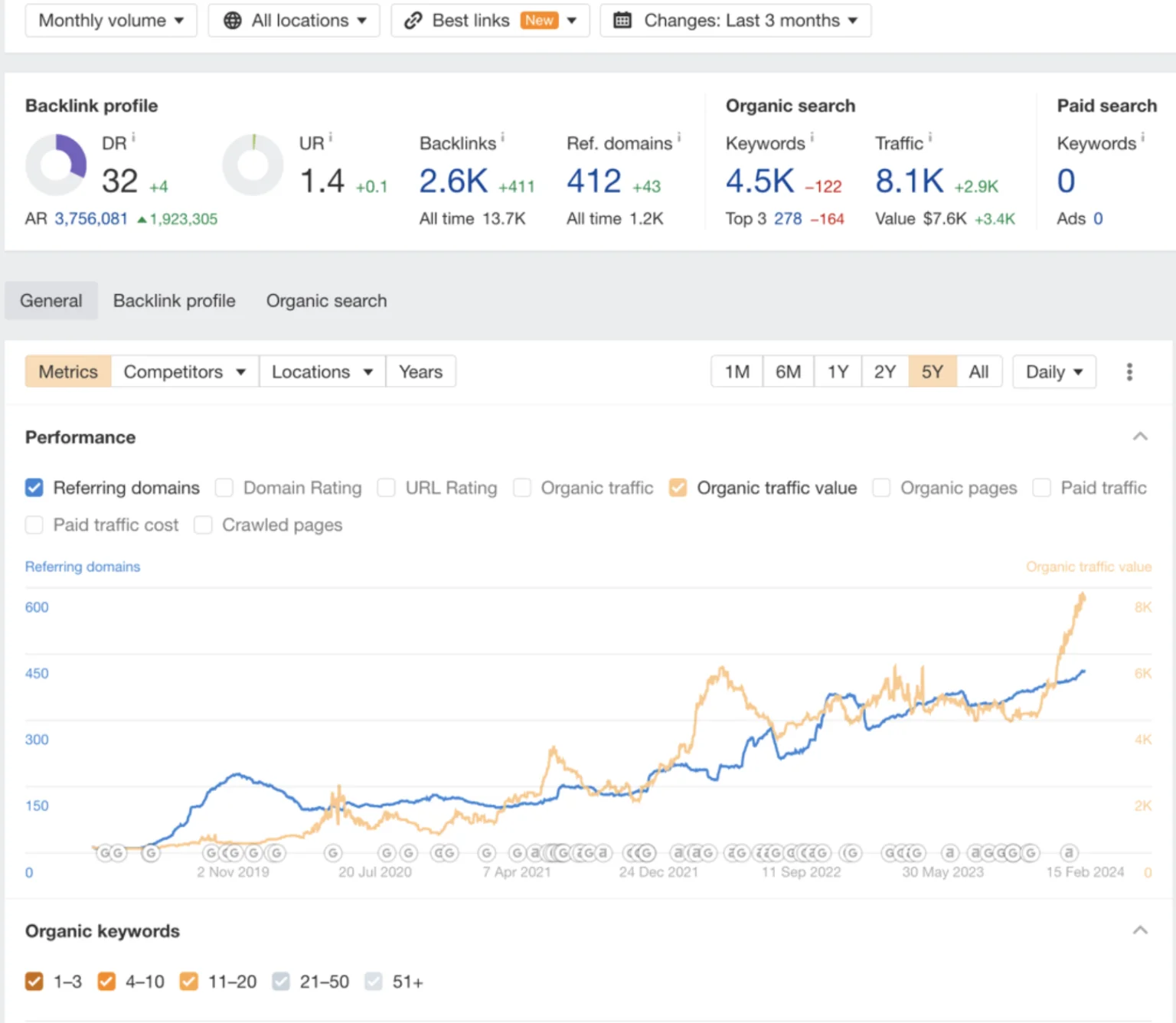Click the last 'a' marker on timeline
The height and width of the screenshot is (1023, 1176).
(1069, 852)
